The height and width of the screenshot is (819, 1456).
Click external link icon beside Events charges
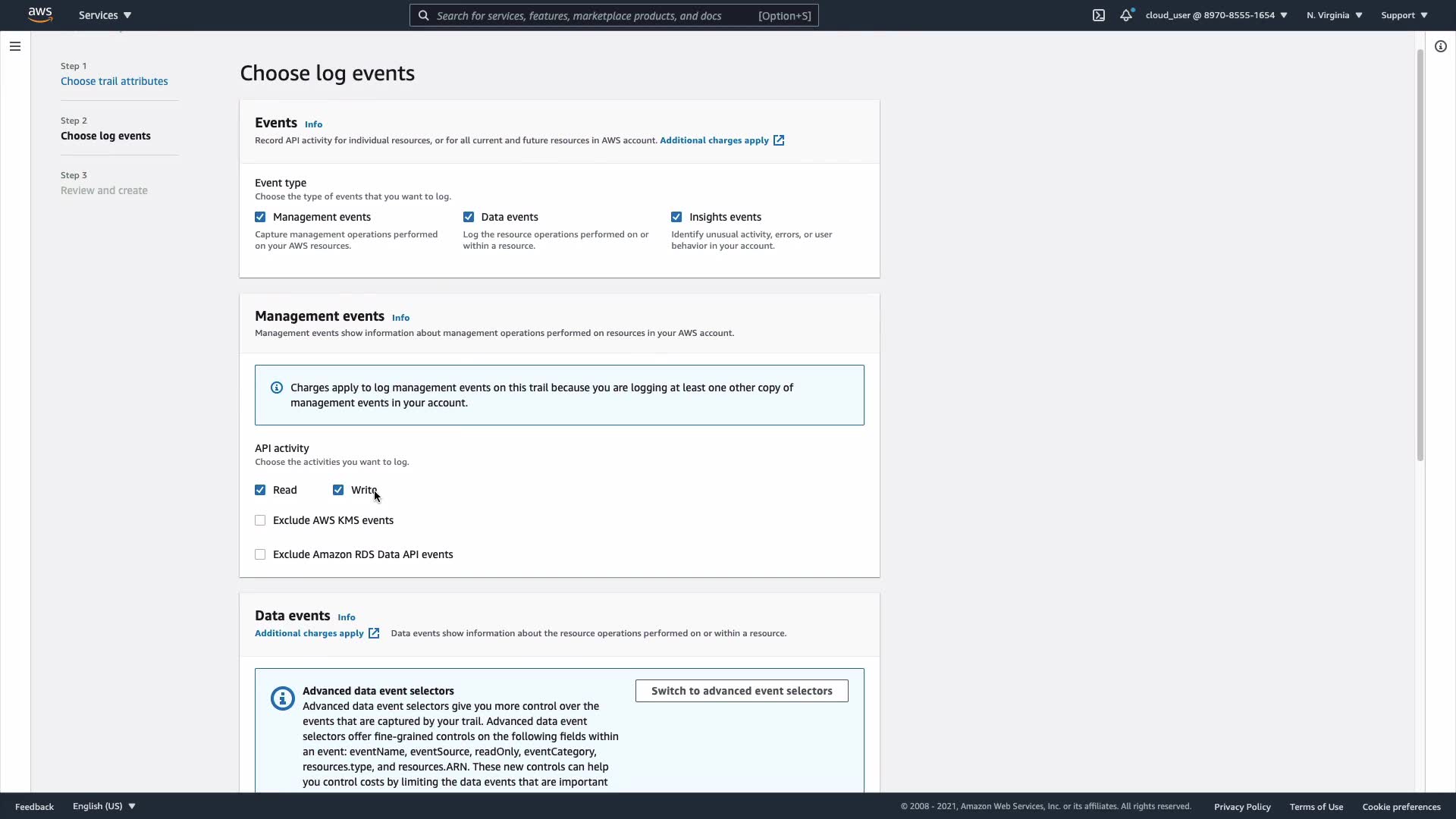779,140
